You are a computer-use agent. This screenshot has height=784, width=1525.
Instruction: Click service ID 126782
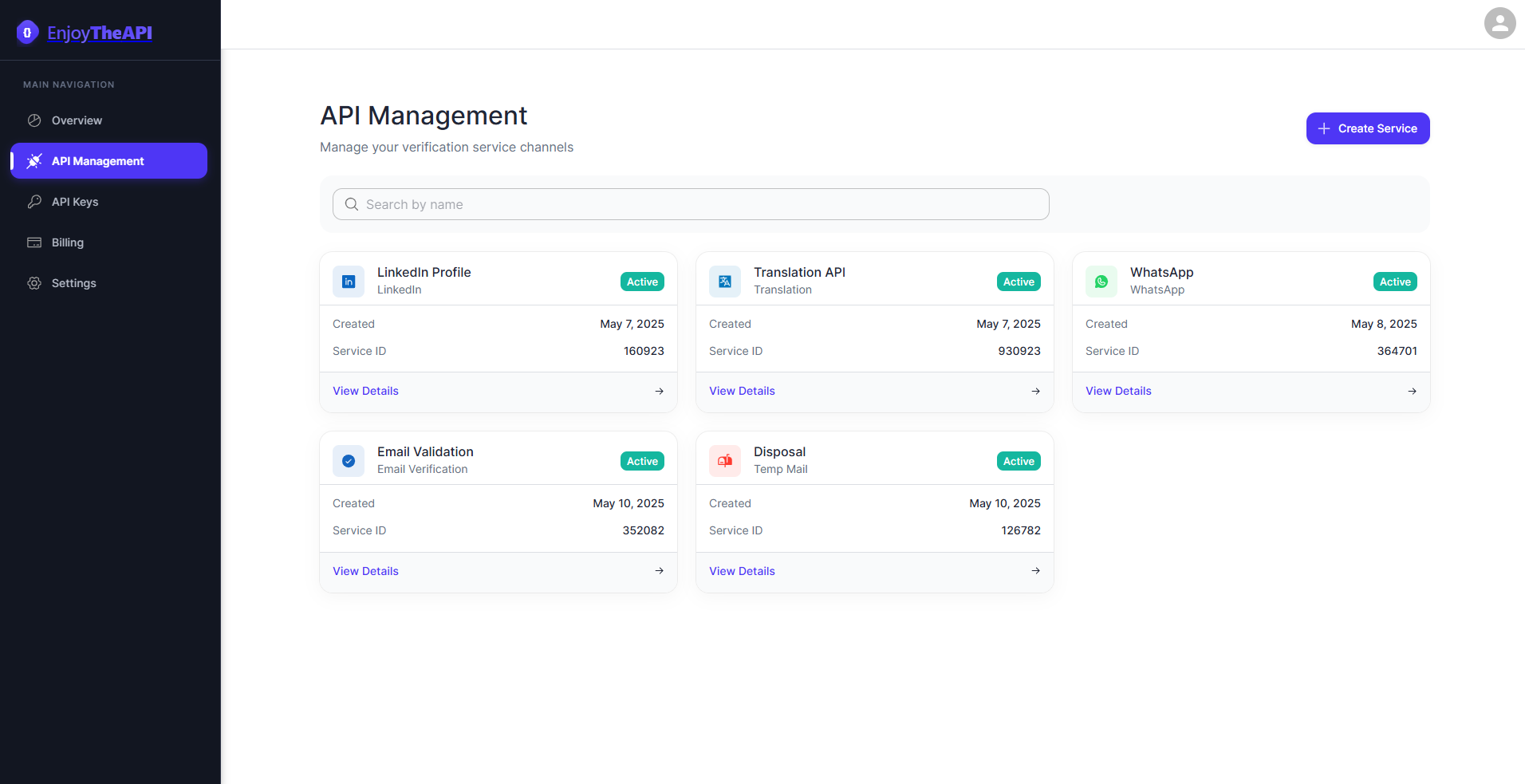1021,530
